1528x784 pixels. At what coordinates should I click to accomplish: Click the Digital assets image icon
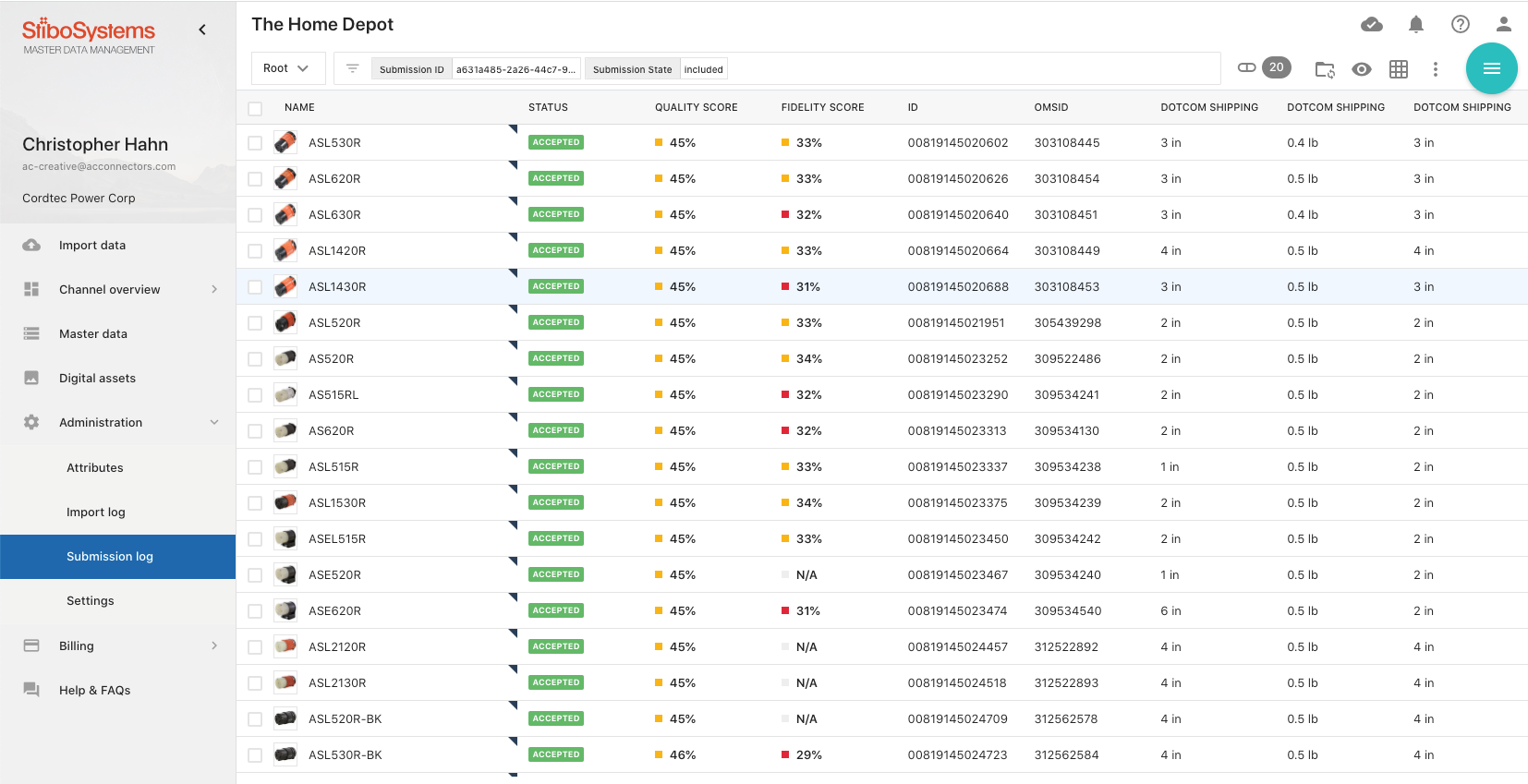click(x=31, y=378)
